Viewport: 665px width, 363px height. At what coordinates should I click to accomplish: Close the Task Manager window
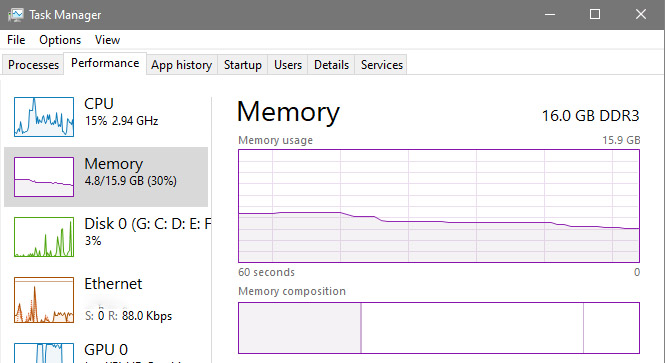click(641, 14)
